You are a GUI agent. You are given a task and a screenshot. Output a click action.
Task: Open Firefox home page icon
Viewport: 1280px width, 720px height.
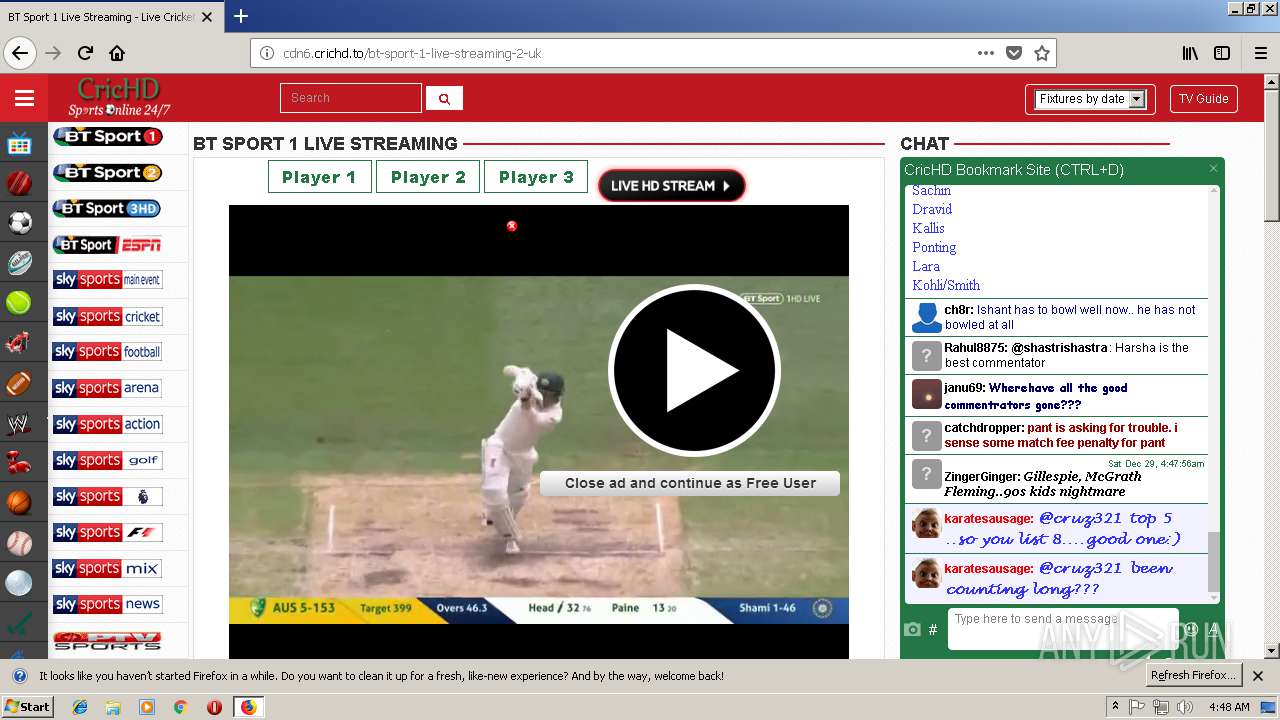click(x=117, y=53)
